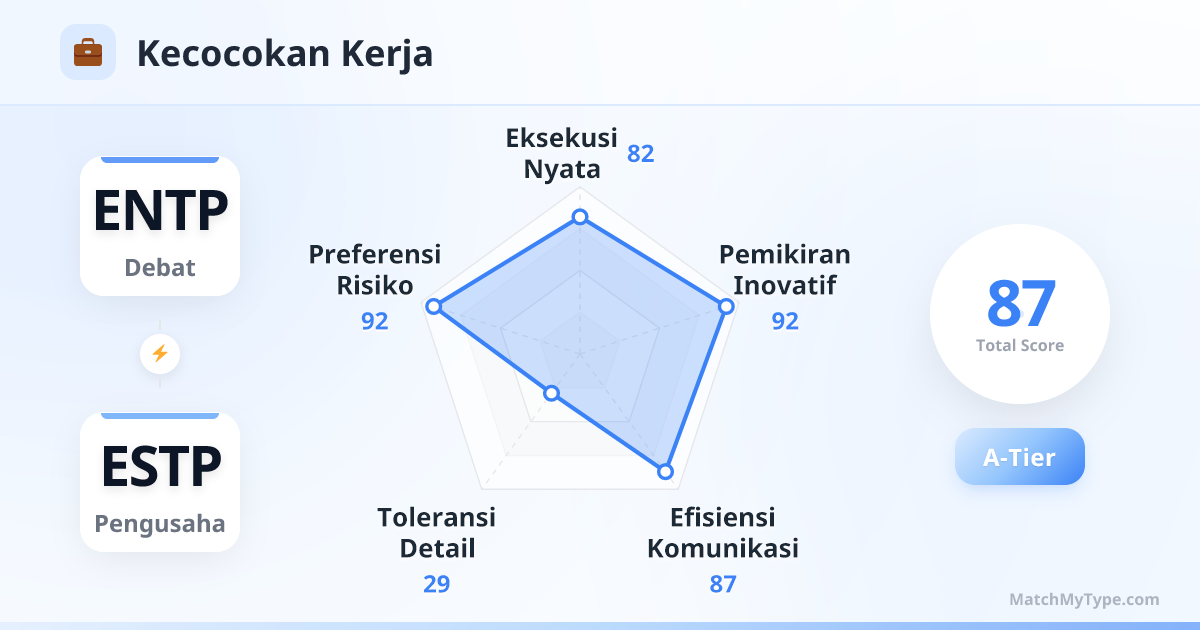Image resolution: width=1200 pixels, height=630 pixels.
Task: Open the MatchMyType.com link
Action: (1084, 600)
